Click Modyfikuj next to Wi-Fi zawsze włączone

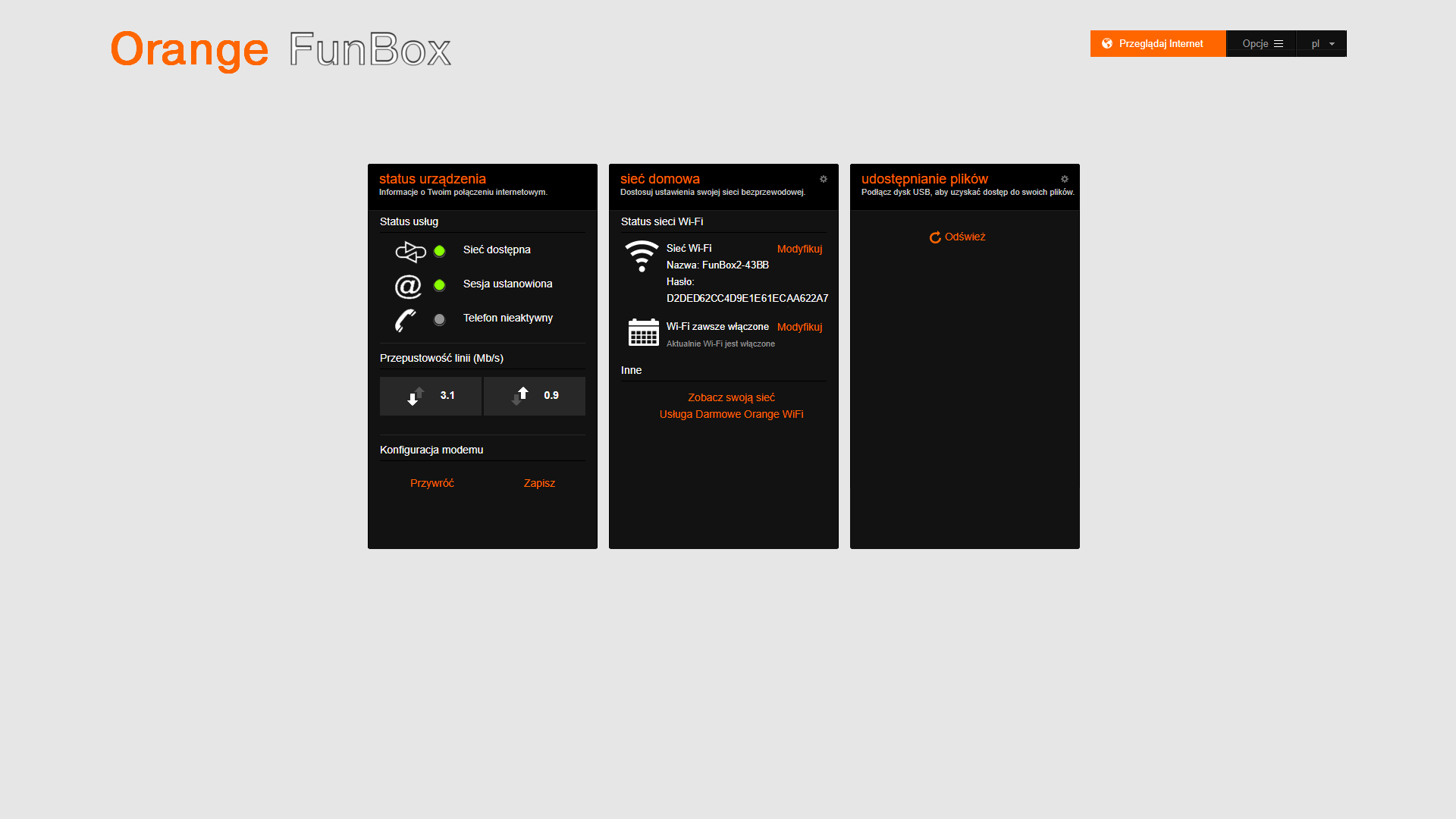point(799,327)
